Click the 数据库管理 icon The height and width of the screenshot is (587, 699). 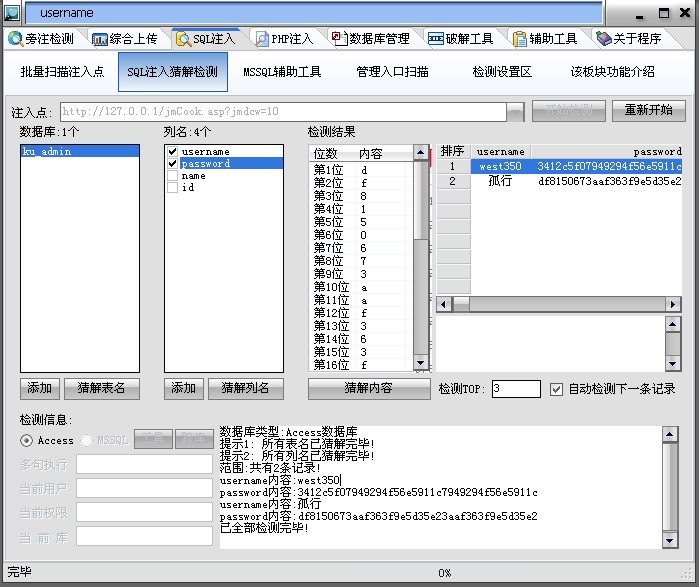pyautogui.click(x=340, y=38)
